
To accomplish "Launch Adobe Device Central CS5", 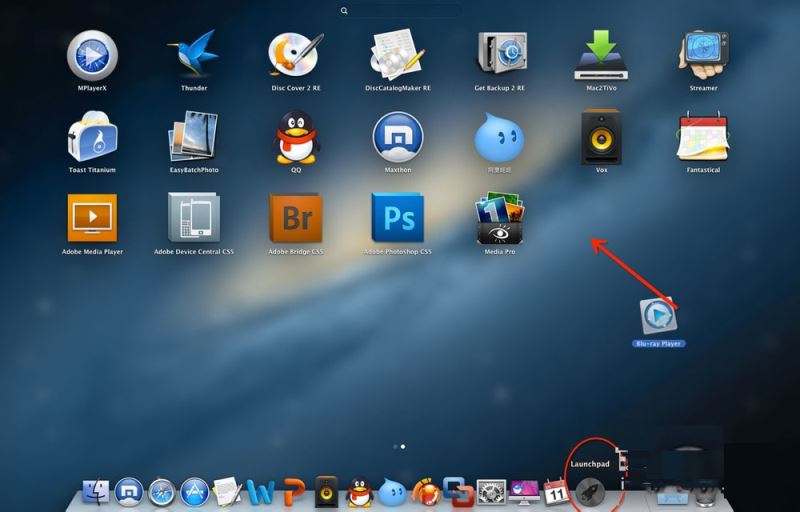I will pyautogui.click(x=194, y=217).
